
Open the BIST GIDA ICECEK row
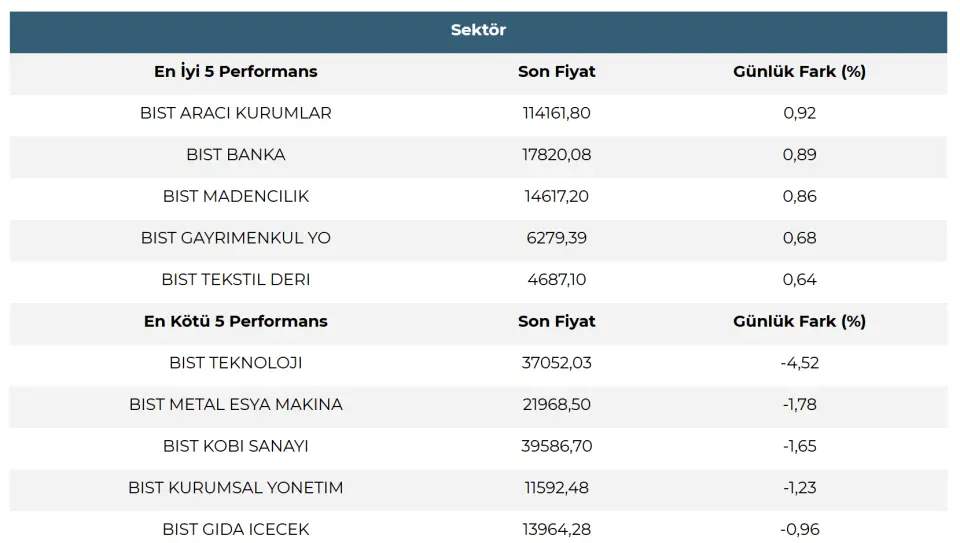point(235,529)
